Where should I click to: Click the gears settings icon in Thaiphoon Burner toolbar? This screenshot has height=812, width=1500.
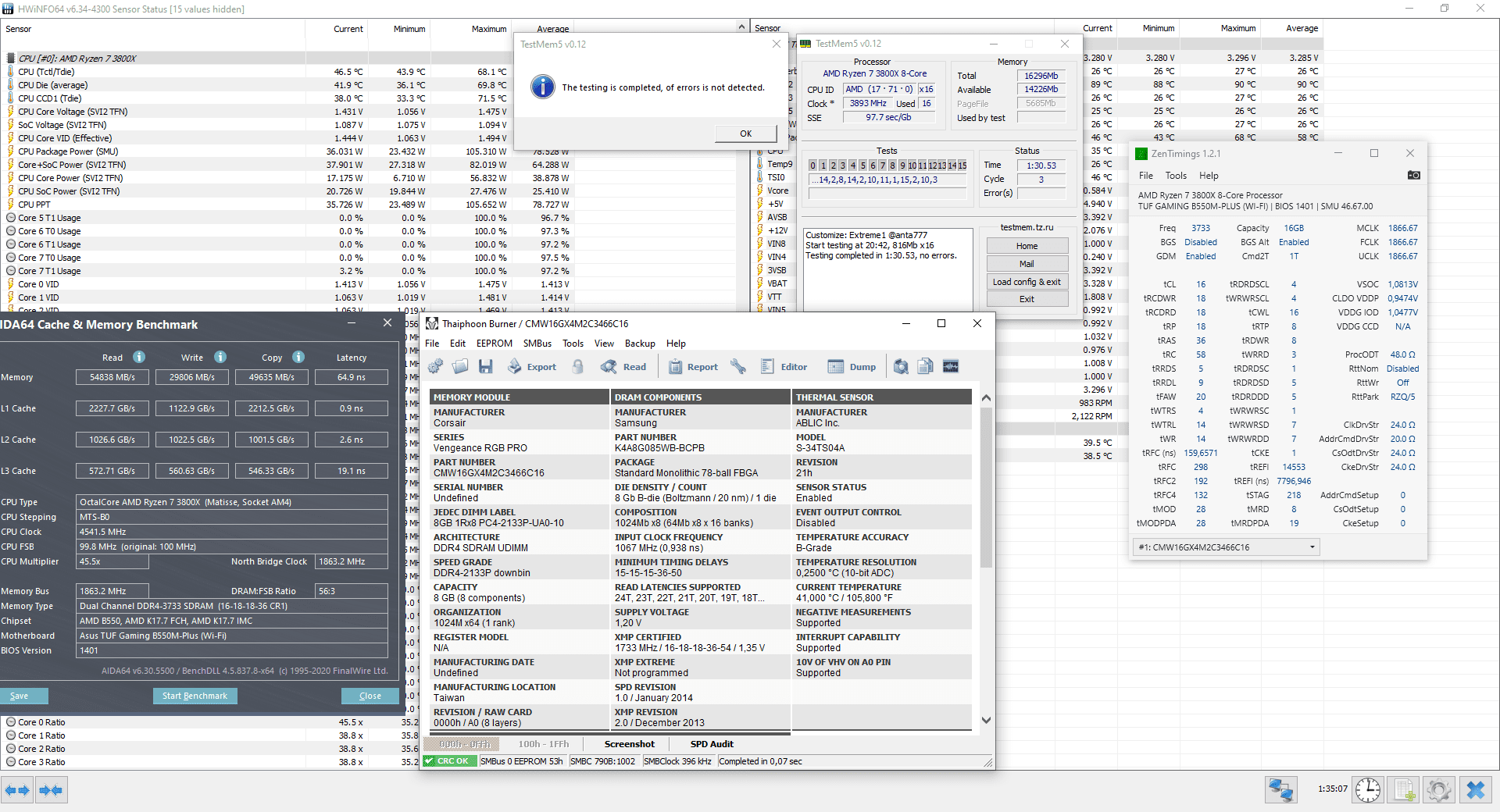point(436,366)
